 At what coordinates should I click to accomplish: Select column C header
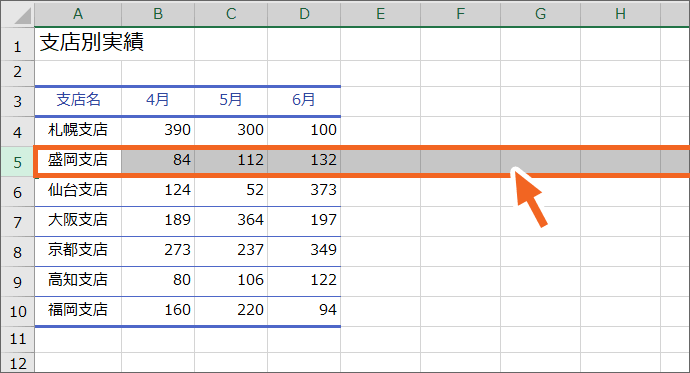coord(231,14)
